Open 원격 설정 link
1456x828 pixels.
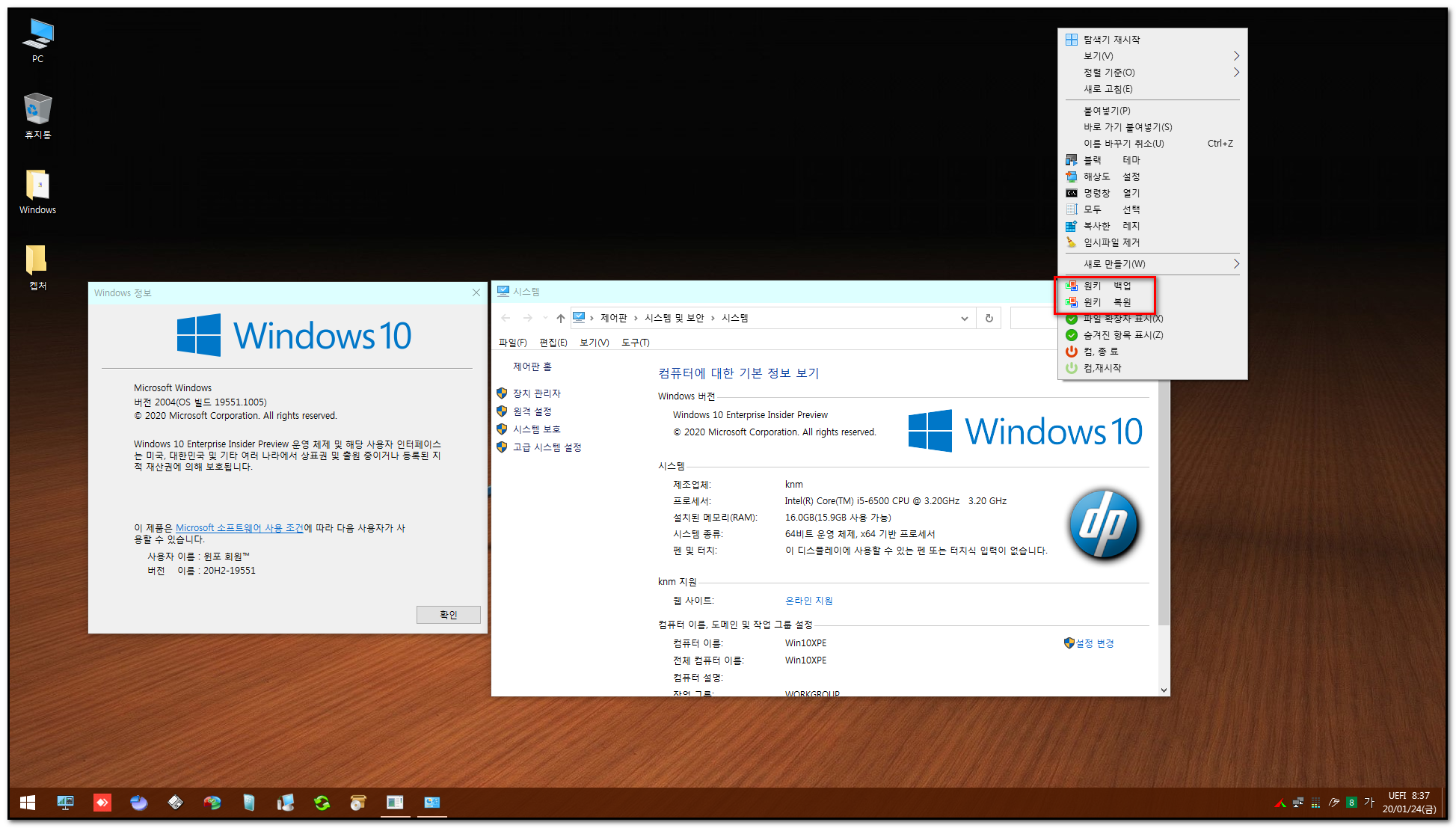532,411
